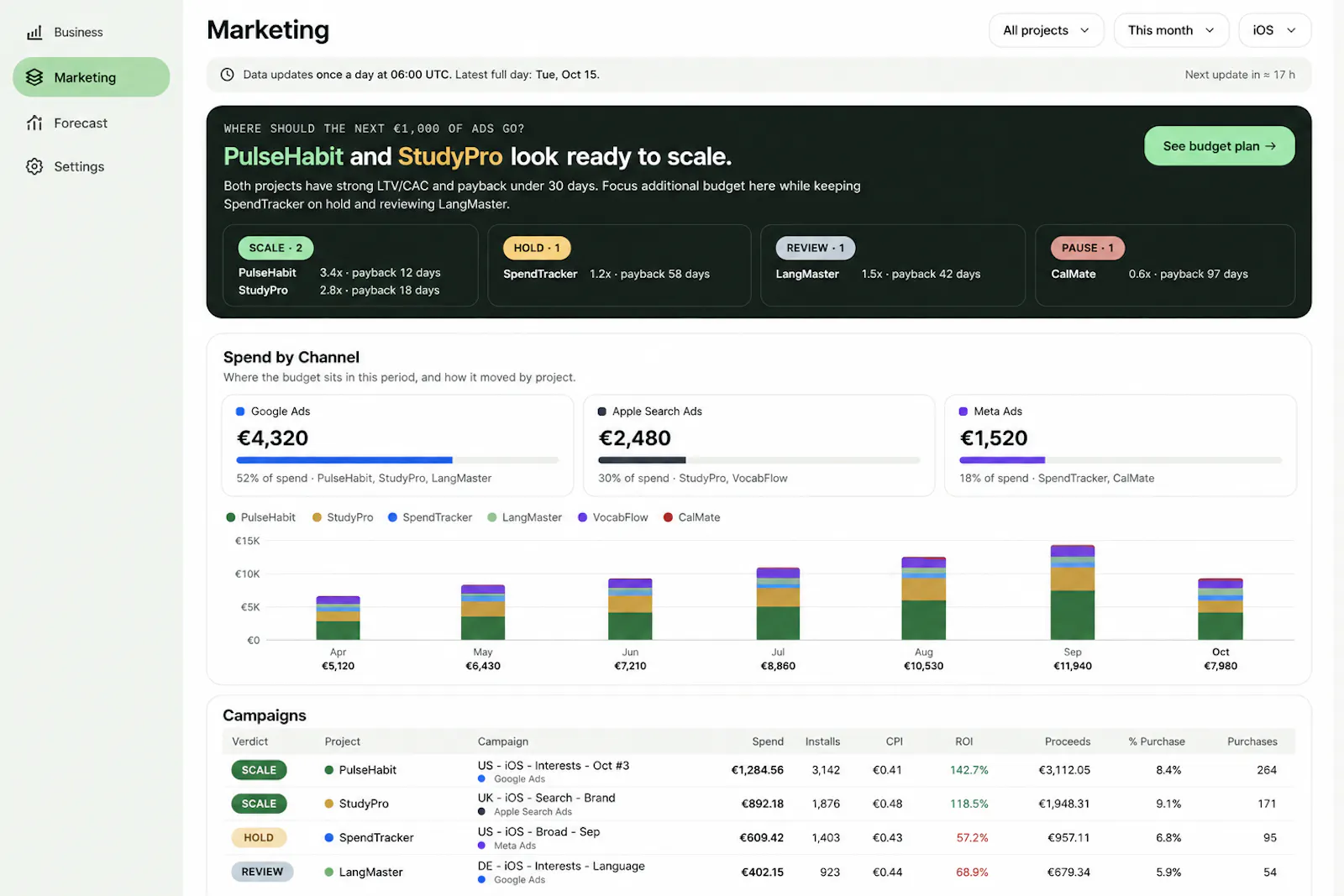Screen dimensions: 1344x896
Task: Toggle the StudyPro series in chart legend
Action: tap(343, 517)
